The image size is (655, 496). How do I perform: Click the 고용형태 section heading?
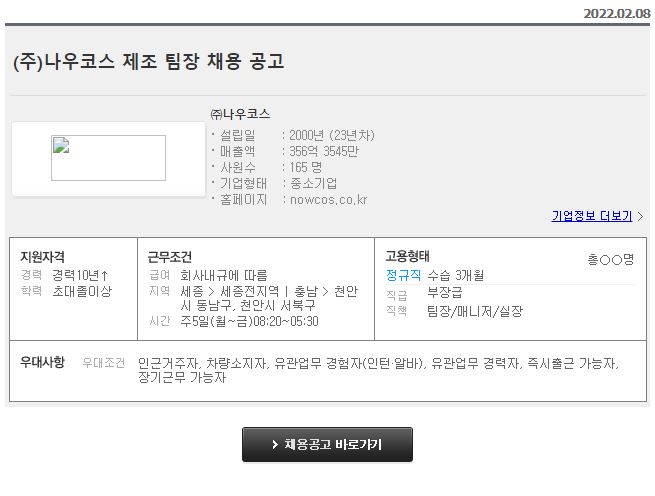[407, 256]
